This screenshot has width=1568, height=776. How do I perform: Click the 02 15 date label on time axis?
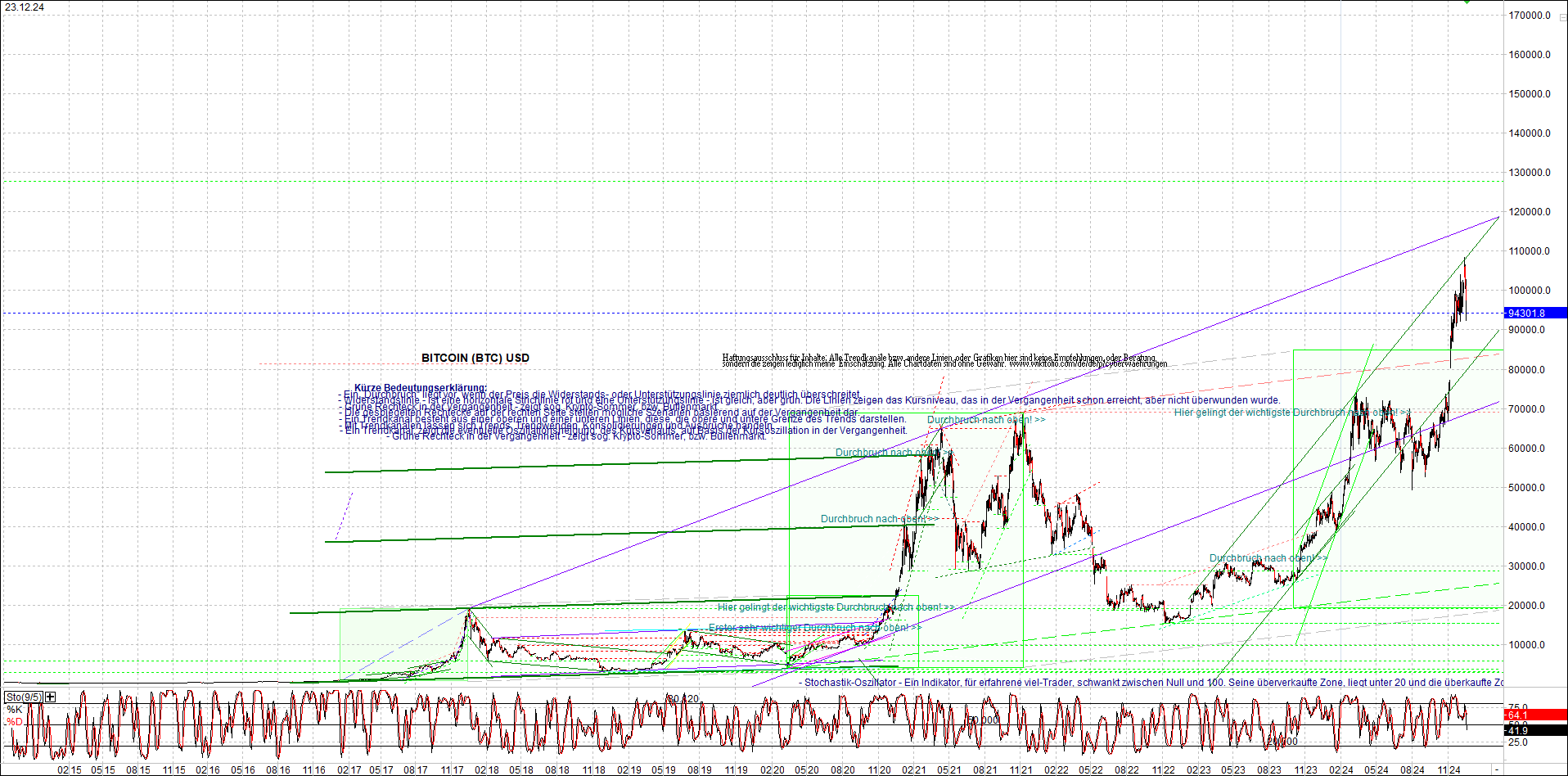point(70,769)
